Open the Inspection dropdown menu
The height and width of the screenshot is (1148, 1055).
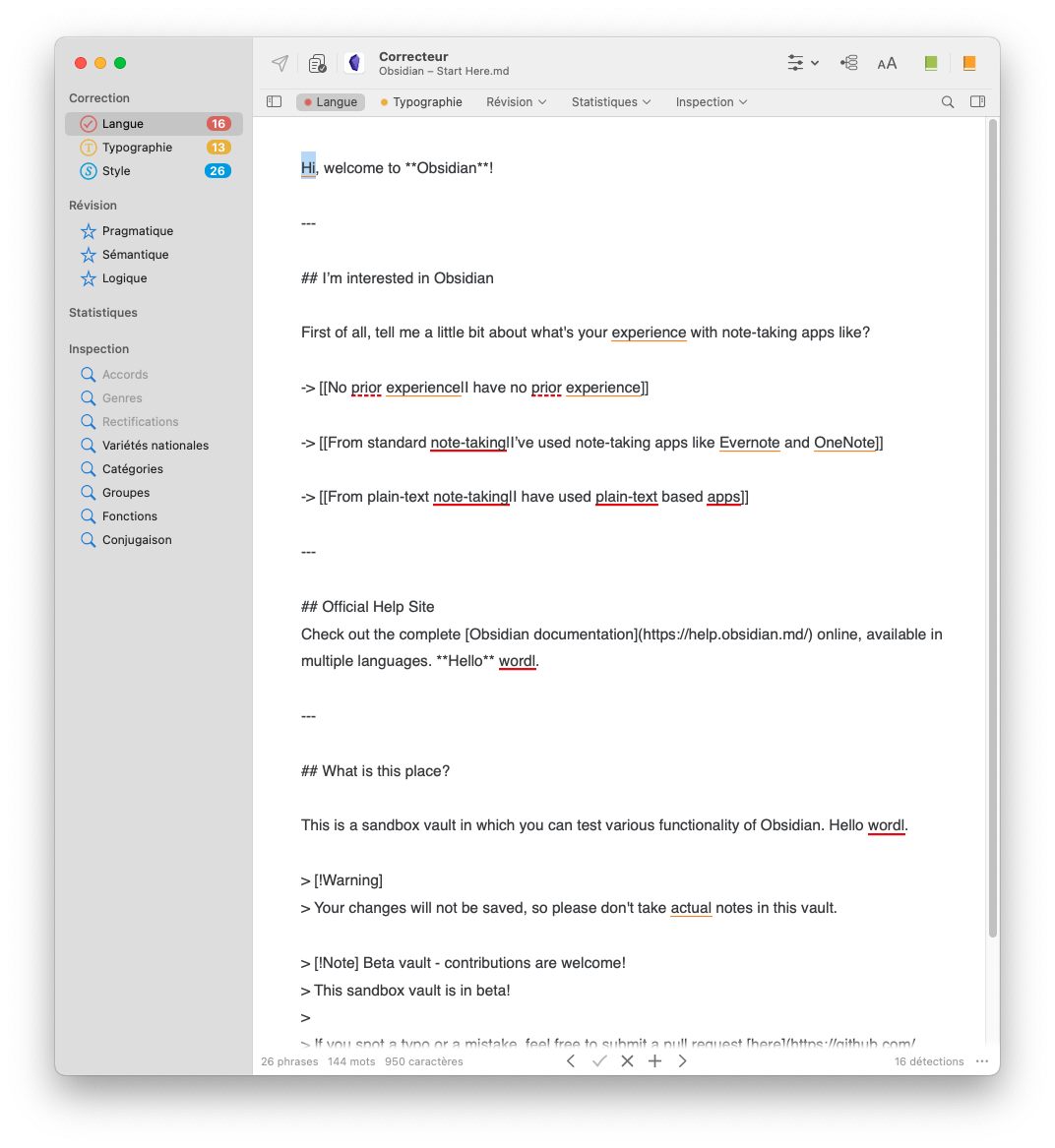711,101
